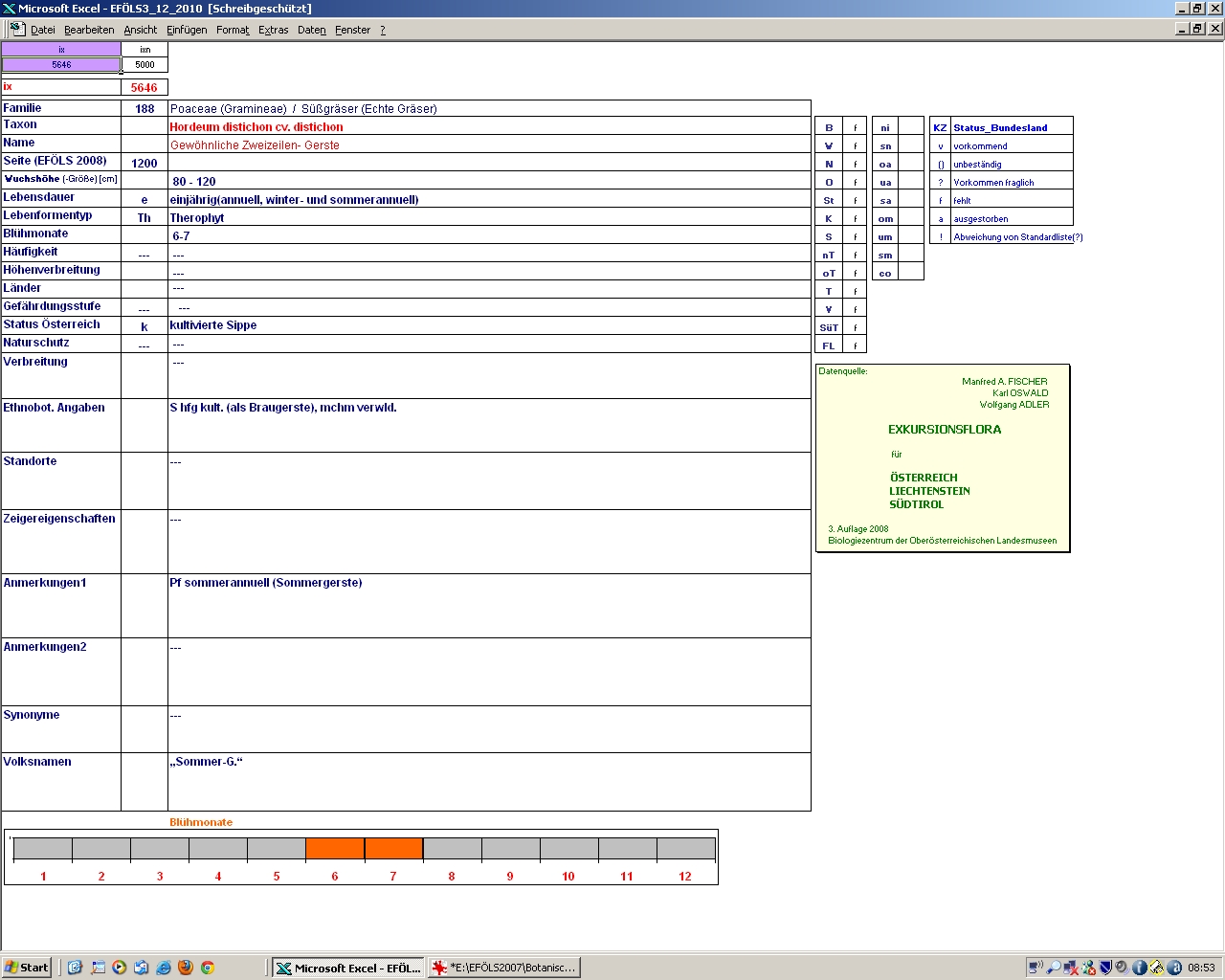Viewport: 1225px width, 980px height.
Task: Click the printer icon in system tray
Action: pyautogui.click(x=1157, y=968)
